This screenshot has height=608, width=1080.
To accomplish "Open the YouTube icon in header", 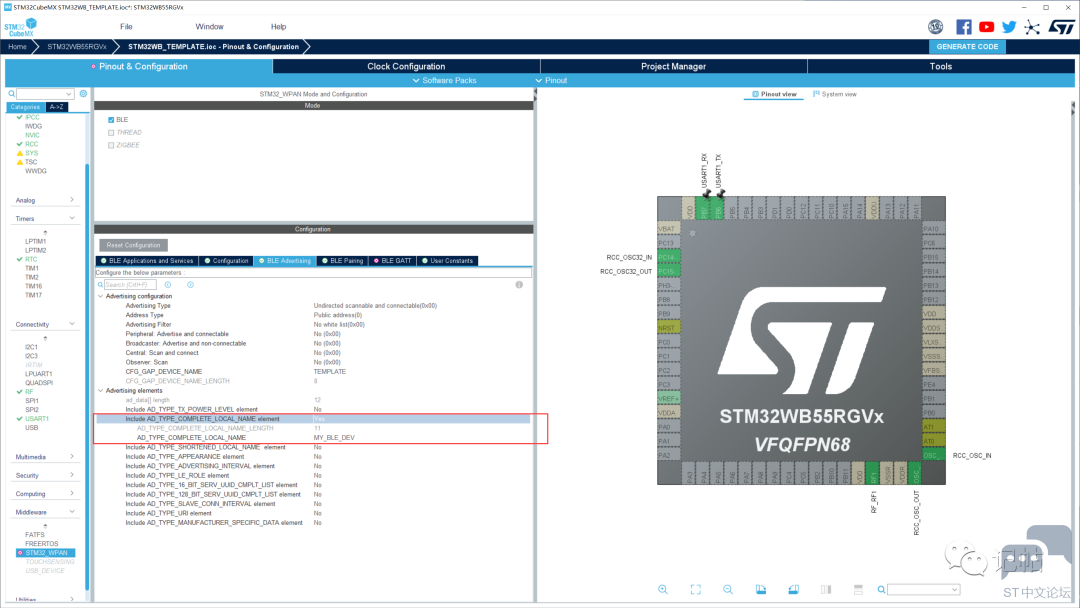I will tap(986, 27).
